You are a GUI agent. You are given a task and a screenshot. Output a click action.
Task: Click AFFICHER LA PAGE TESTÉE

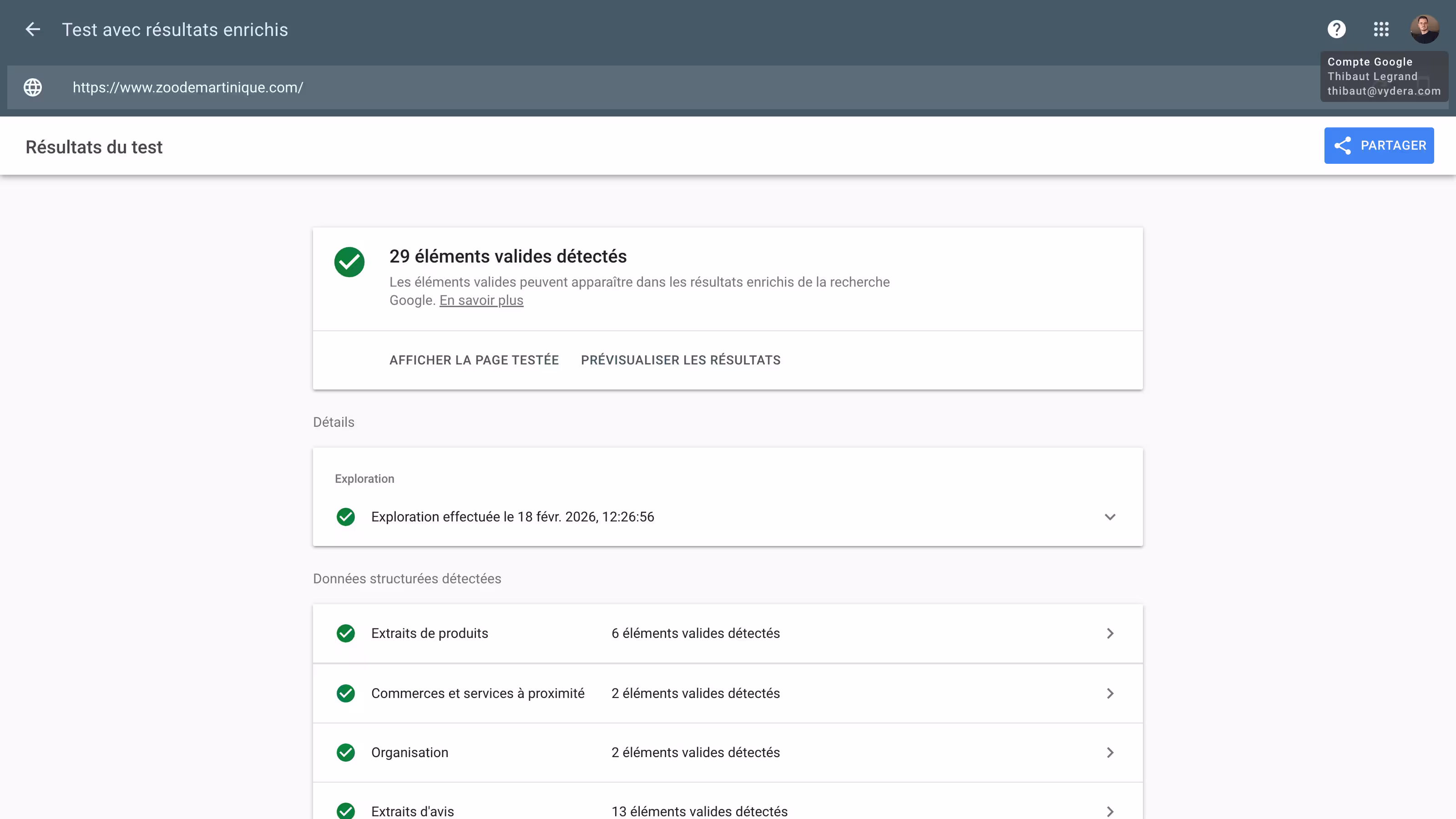pos(474,360)
